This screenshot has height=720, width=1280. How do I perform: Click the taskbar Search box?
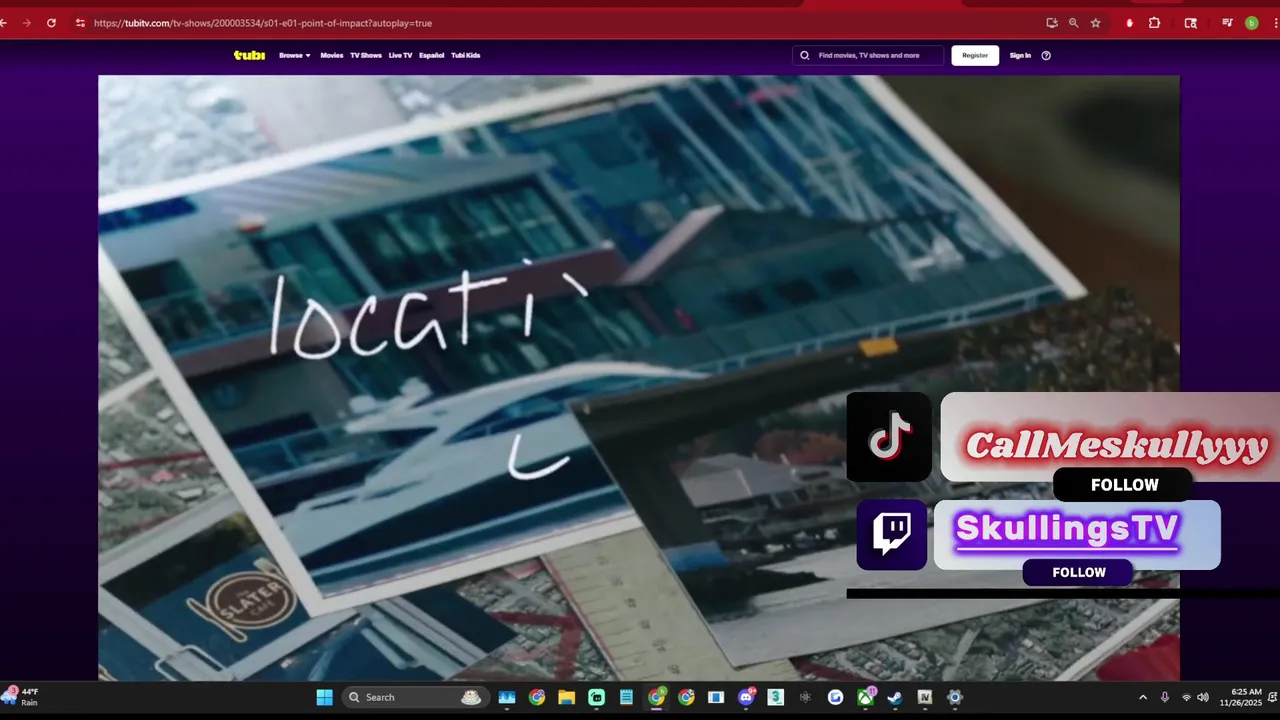tap(415, 697)
